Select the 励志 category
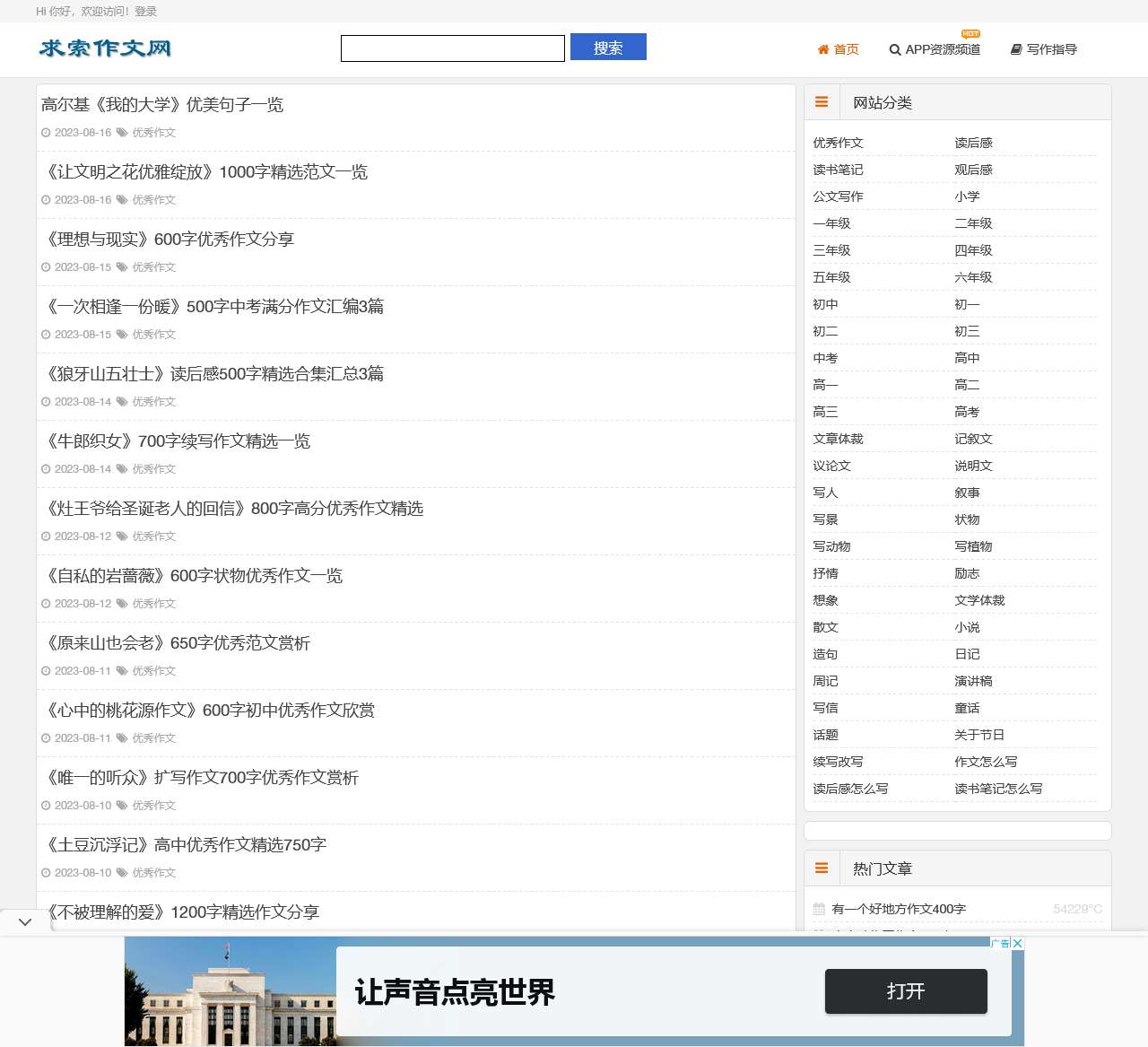This screenshot has height=1047, width=1148. point(967,573)
